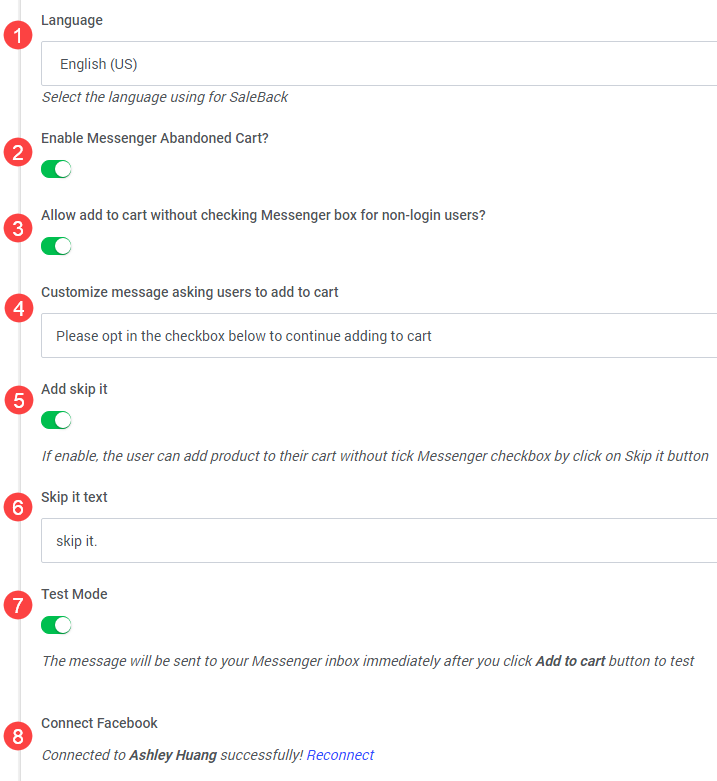
Task: Click the Enable Messenger Abandoned Cart label
Action: tap(155, 138)
